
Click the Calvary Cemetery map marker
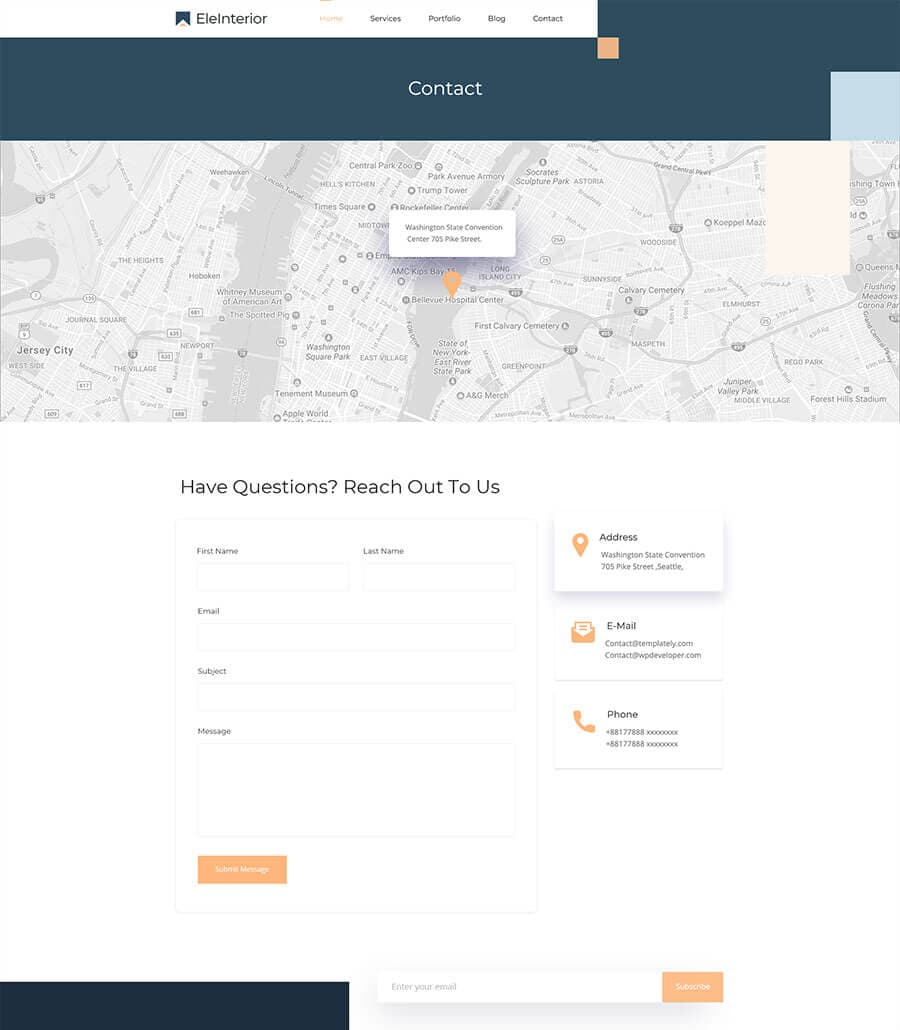pos(629,300)
